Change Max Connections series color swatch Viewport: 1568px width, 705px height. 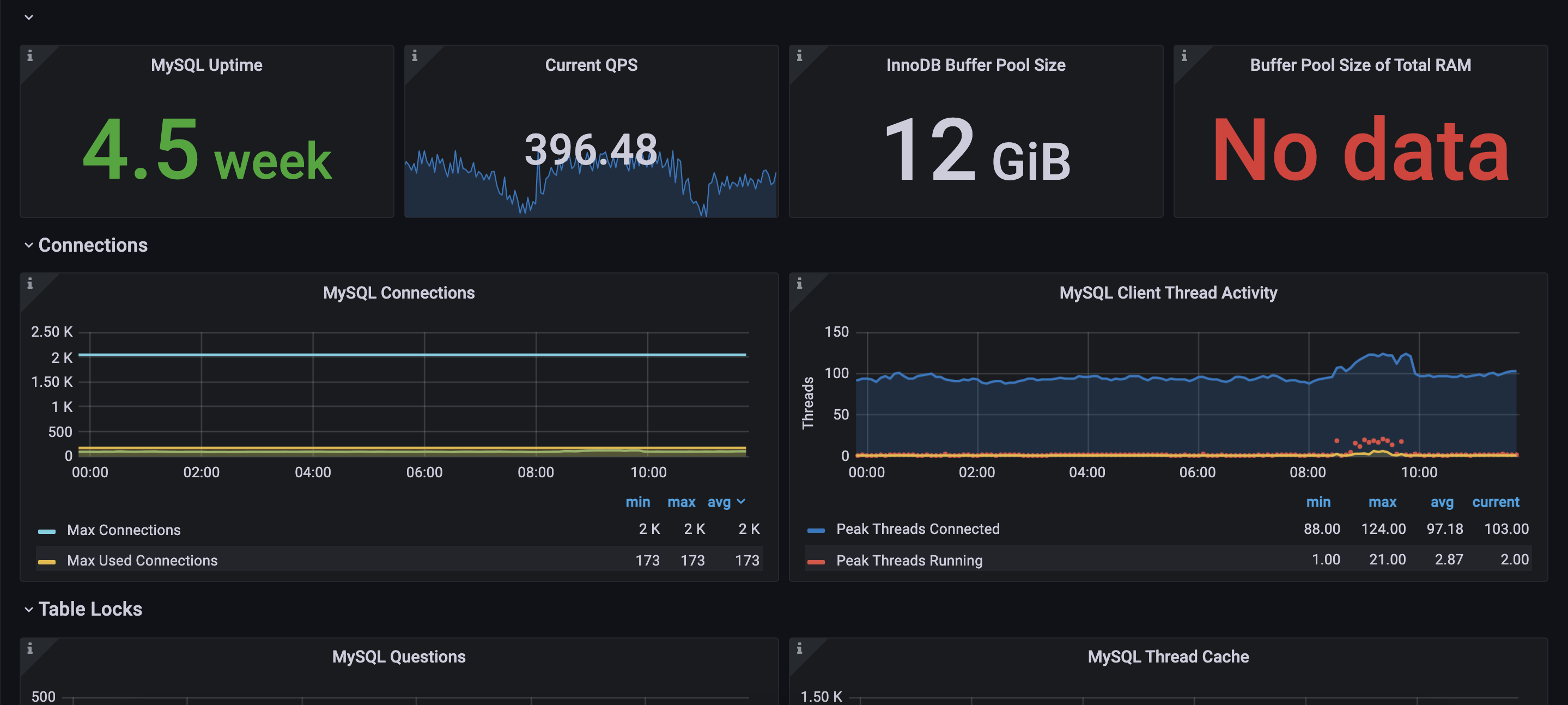click(x=47, y=532)
